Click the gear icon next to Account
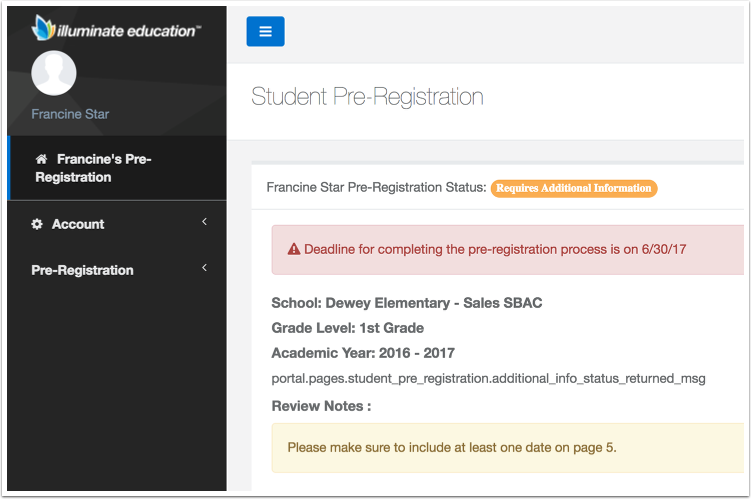 point(37,224)
